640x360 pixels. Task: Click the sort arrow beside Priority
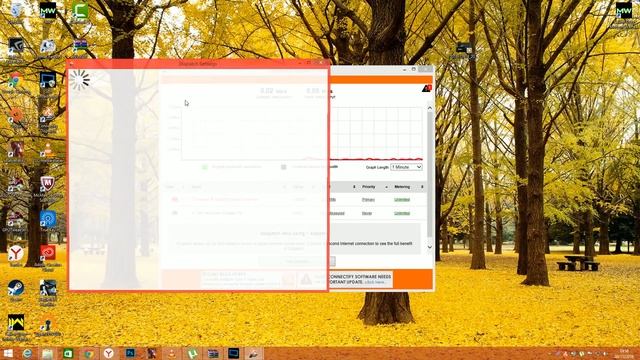(x=387, y=187)
